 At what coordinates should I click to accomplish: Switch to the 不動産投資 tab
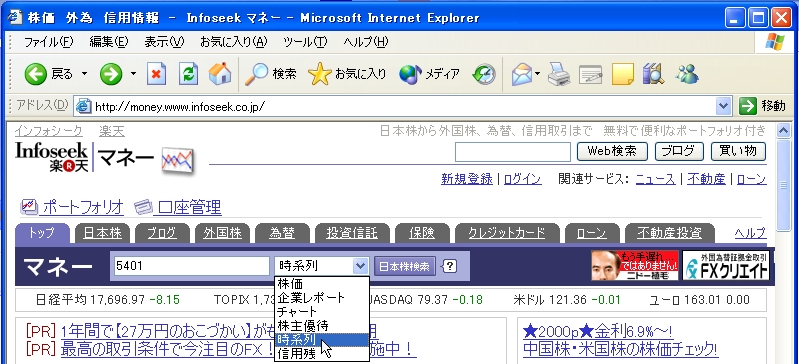pos(670,233)
